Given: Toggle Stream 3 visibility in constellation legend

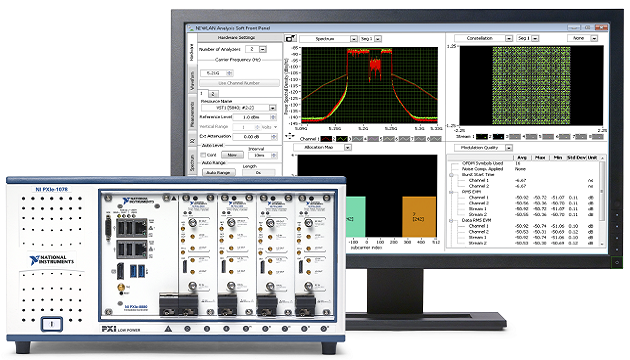Looking at the screenshot, I should [515, 137].
